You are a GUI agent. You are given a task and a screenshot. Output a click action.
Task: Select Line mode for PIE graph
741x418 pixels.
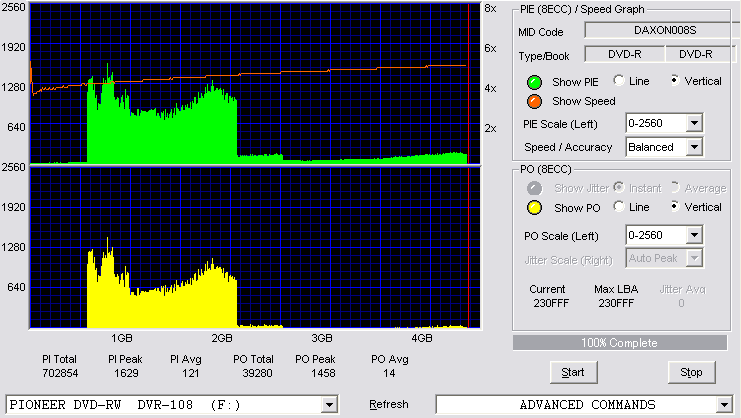pyautogui.click(x=619, y=81)
